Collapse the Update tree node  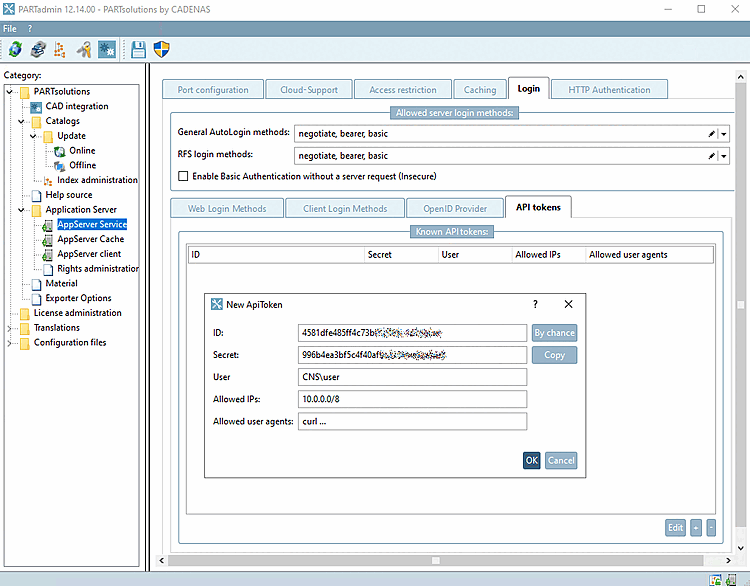click(33, 136)
